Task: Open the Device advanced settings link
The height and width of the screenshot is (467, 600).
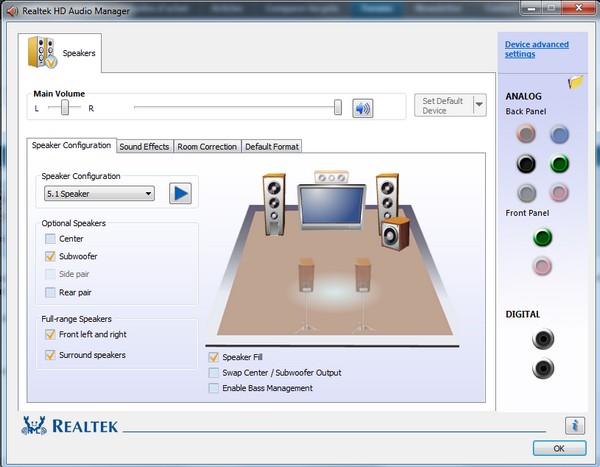Action: [x=536, y=49]
